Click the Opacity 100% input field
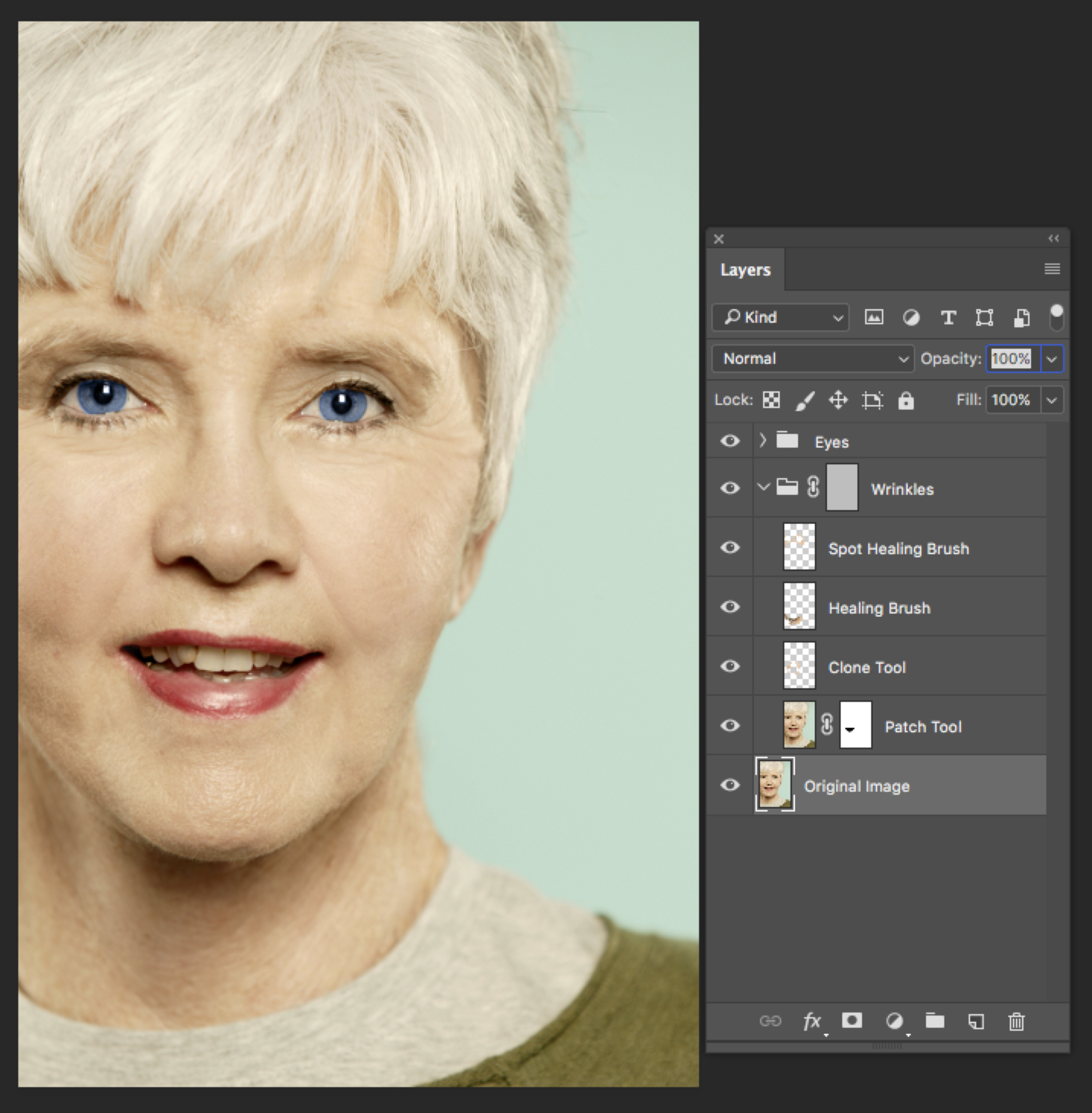The width and height of the screenshot is (1092, 1113). coord(1013,359)
